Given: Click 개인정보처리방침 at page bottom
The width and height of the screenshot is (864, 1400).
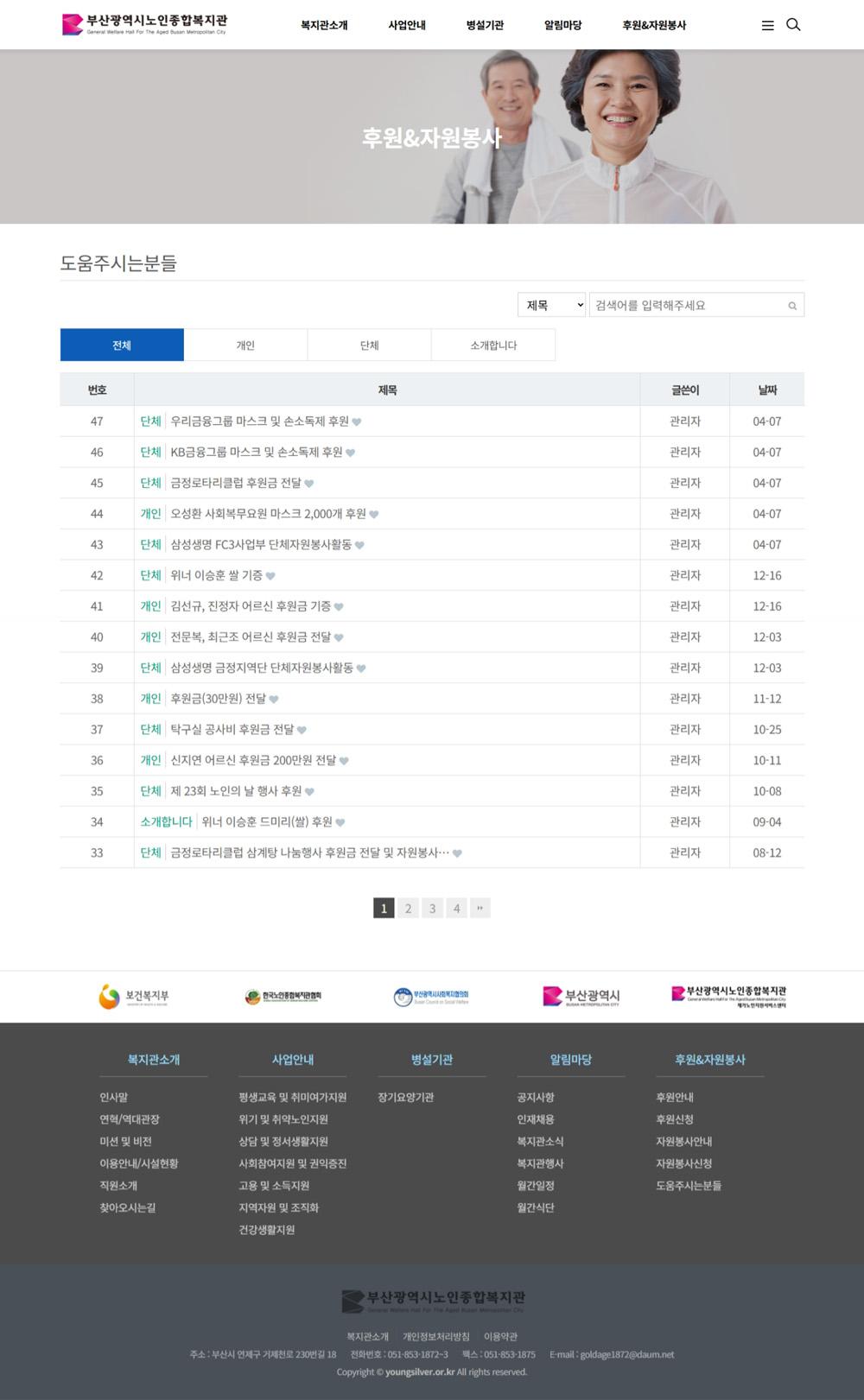Looking at the screenshot, I should click(436, 1337).
